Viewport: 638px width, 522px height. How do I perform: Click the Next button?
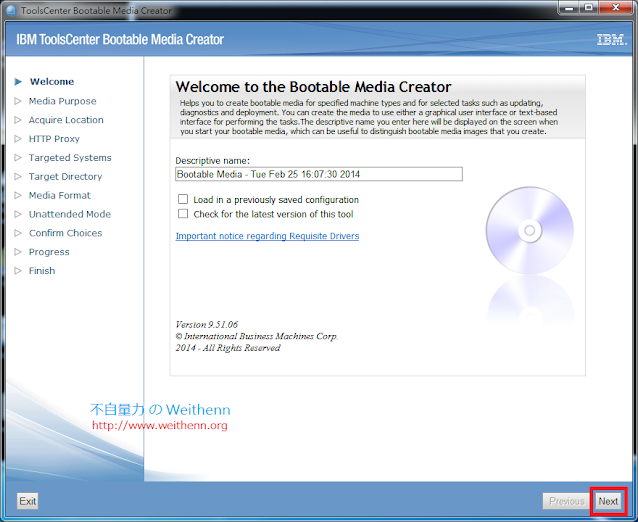tap(608, 501)
